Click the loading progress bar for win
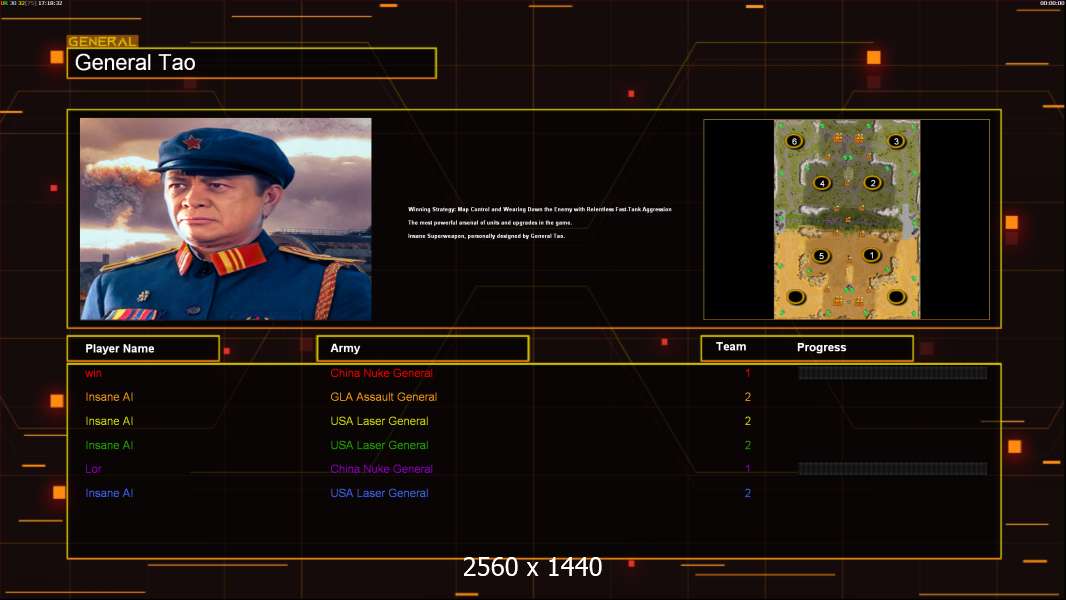This screenshot has width=1066, height=600. 893,372
